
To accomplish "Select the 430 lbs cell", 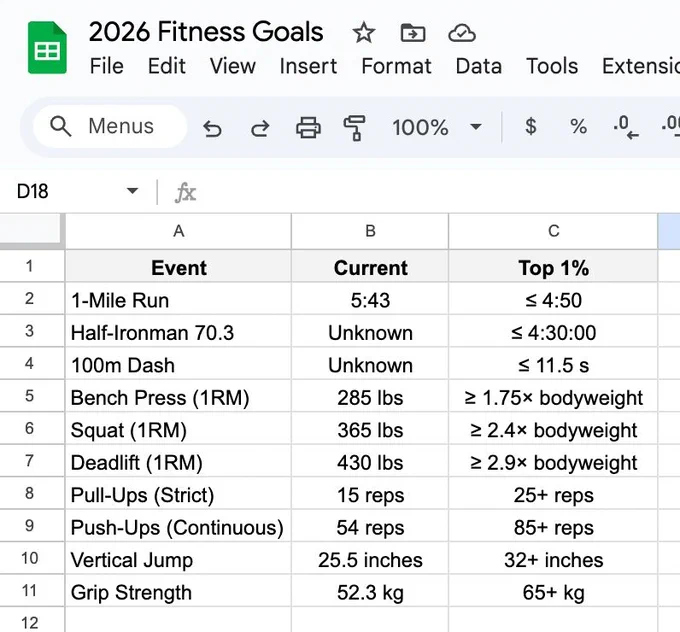I will [370, 461].
